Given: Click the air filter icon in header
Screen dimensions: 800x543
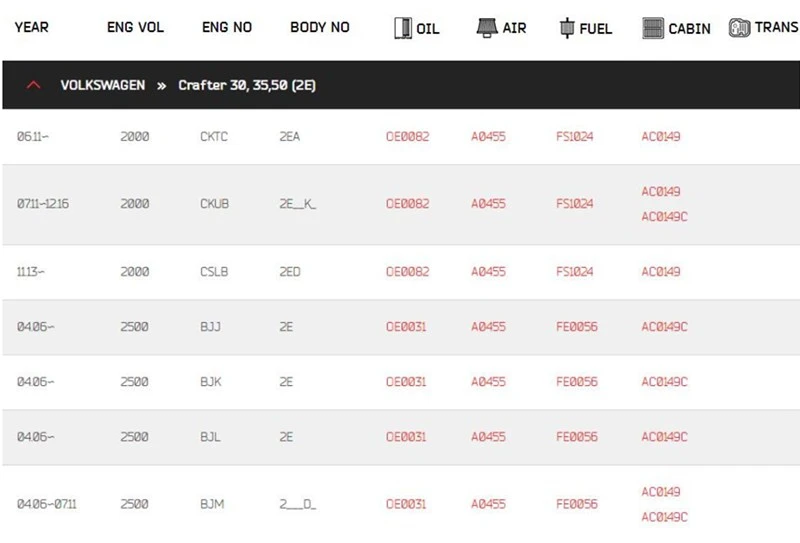Looking at the screenshot, I should tap(487, 28).
